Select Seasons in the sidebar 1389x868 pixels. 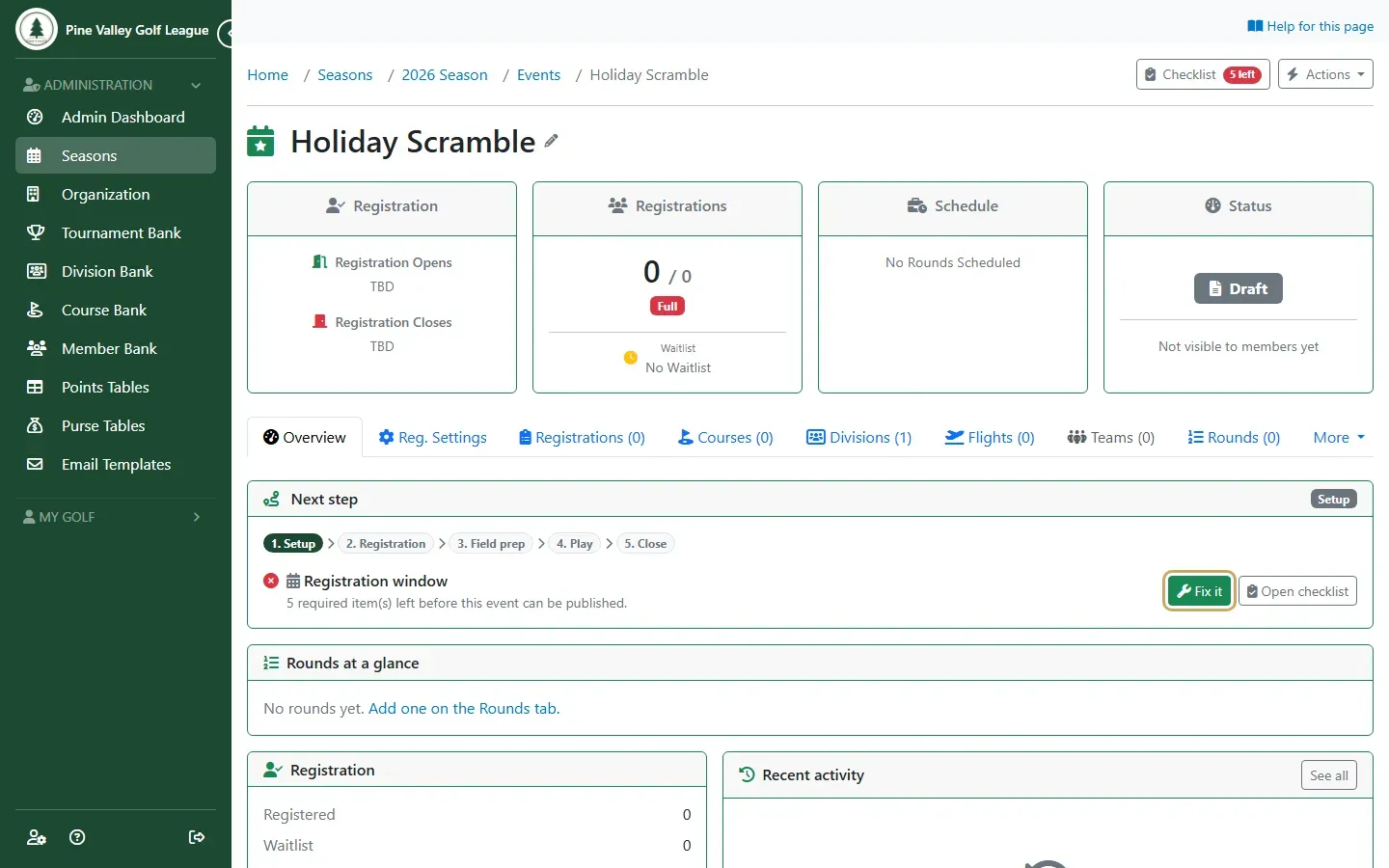coord(116,155)
